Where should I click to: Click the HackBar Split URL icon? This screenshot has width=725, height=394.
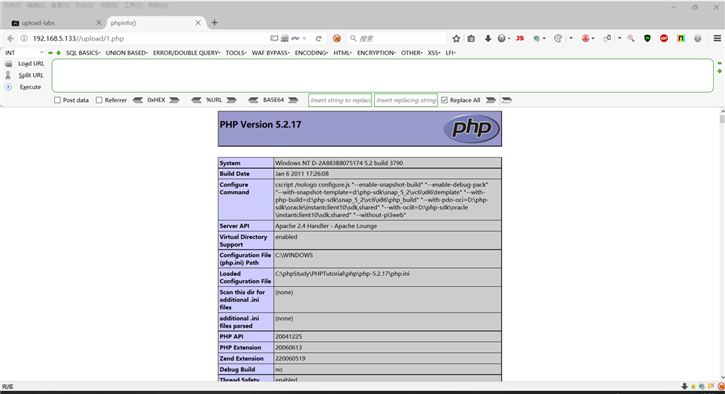[x=8, y=75]
